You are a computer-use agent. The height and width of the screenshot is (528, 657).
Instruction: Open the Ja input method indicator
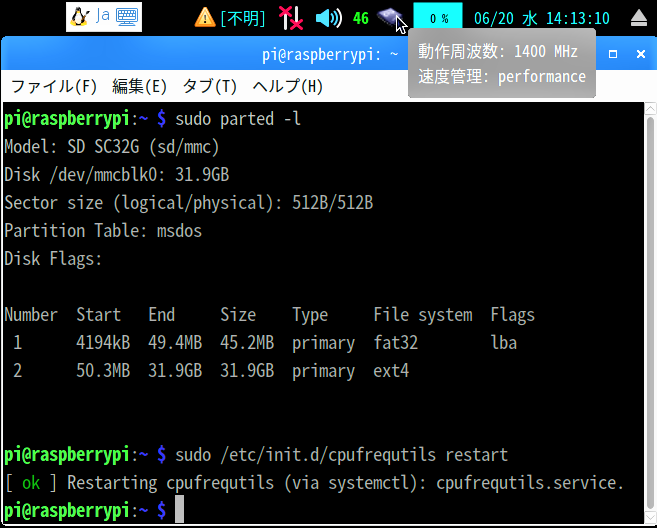click(x=103, y=16)
